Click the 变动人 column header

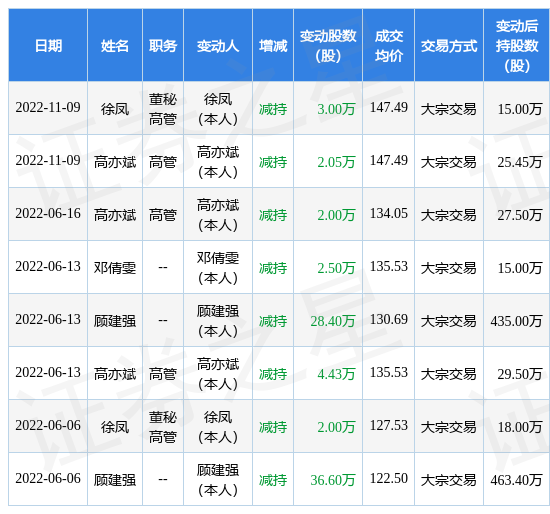click(218, 46)
